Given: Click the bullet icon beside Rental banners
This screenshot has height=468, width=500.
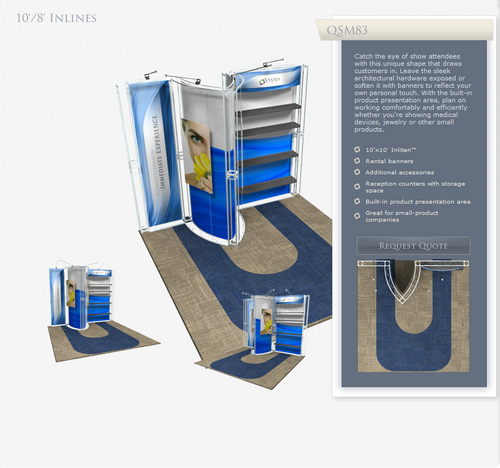Looking at the screenshot, I should [357, 161].
